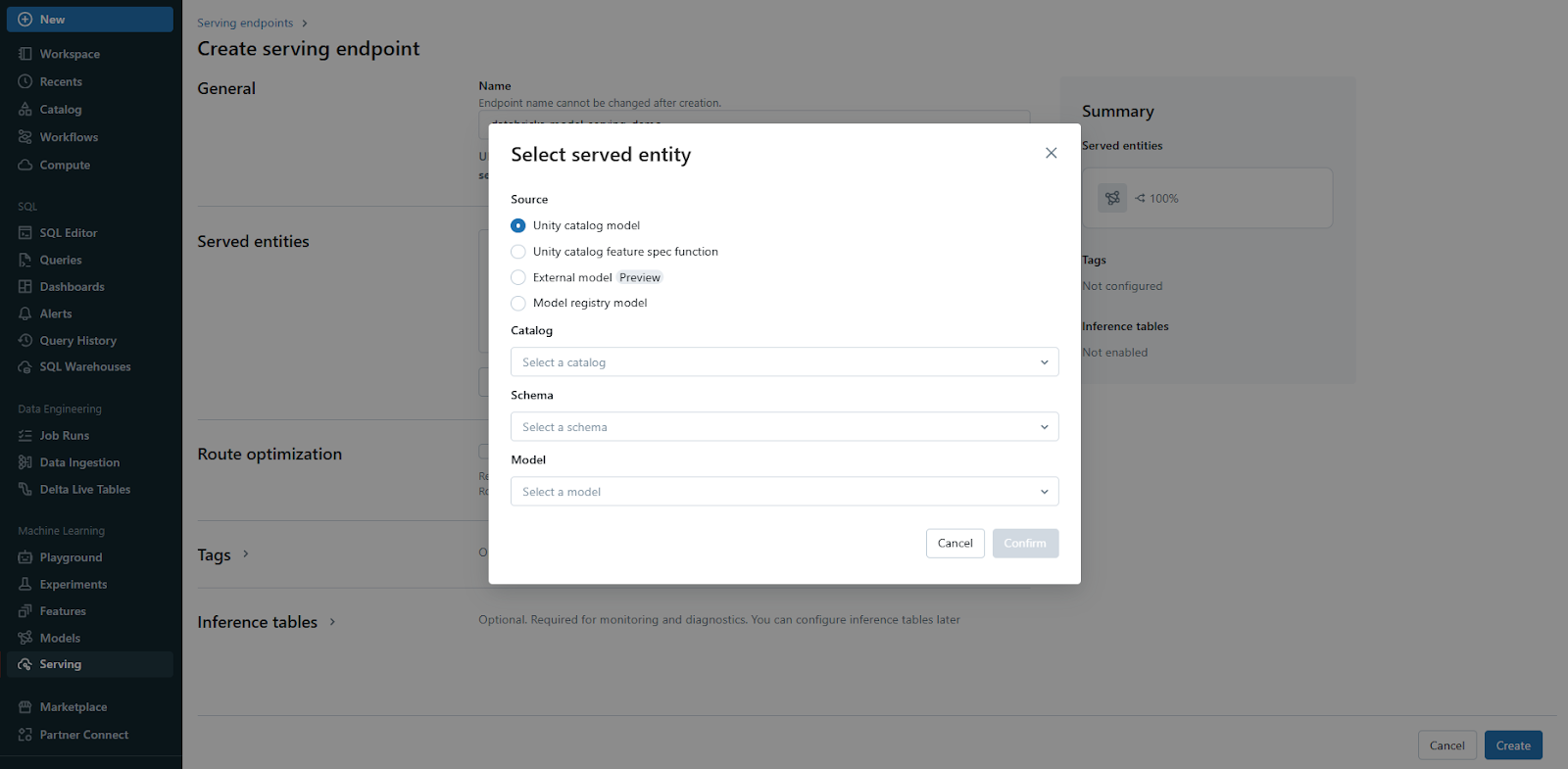This screenshot has height=769, width=1568.
Task: Click the Alerts bell icon
Action: 25,313
